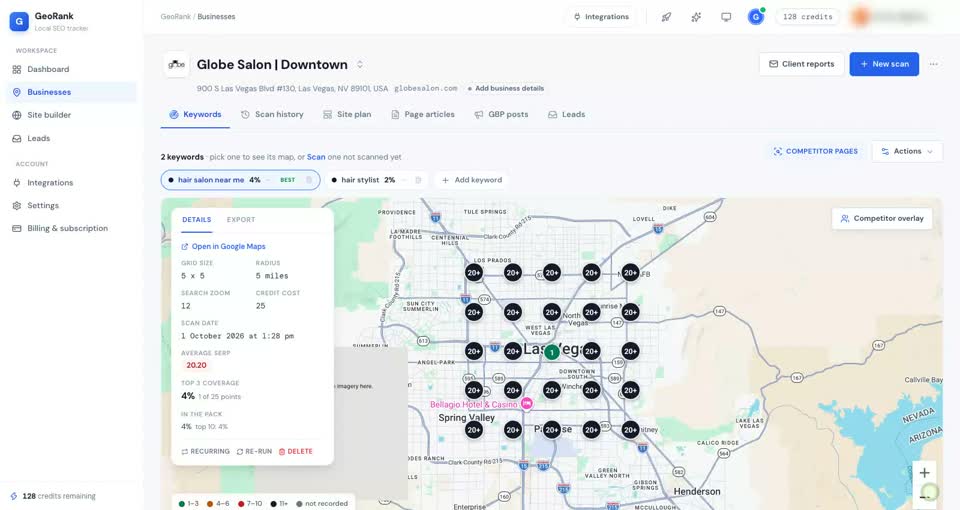
Task: Switch to the Scan history tab
Action: [272, 114]
